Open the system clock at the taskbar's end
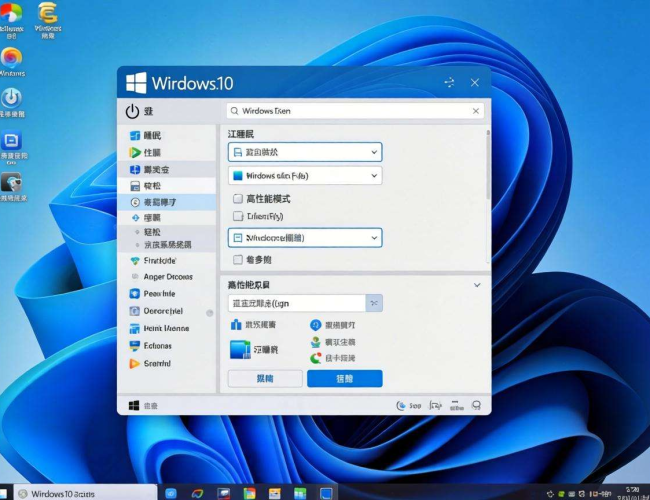650x500 pixels. coord(632,493)
